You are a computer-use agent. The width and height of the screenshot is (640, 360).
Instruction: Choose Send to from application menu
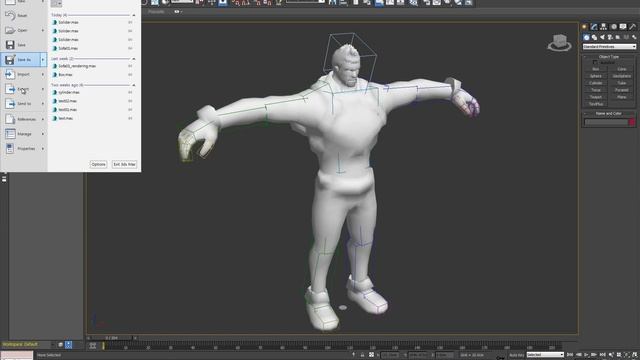23,104
